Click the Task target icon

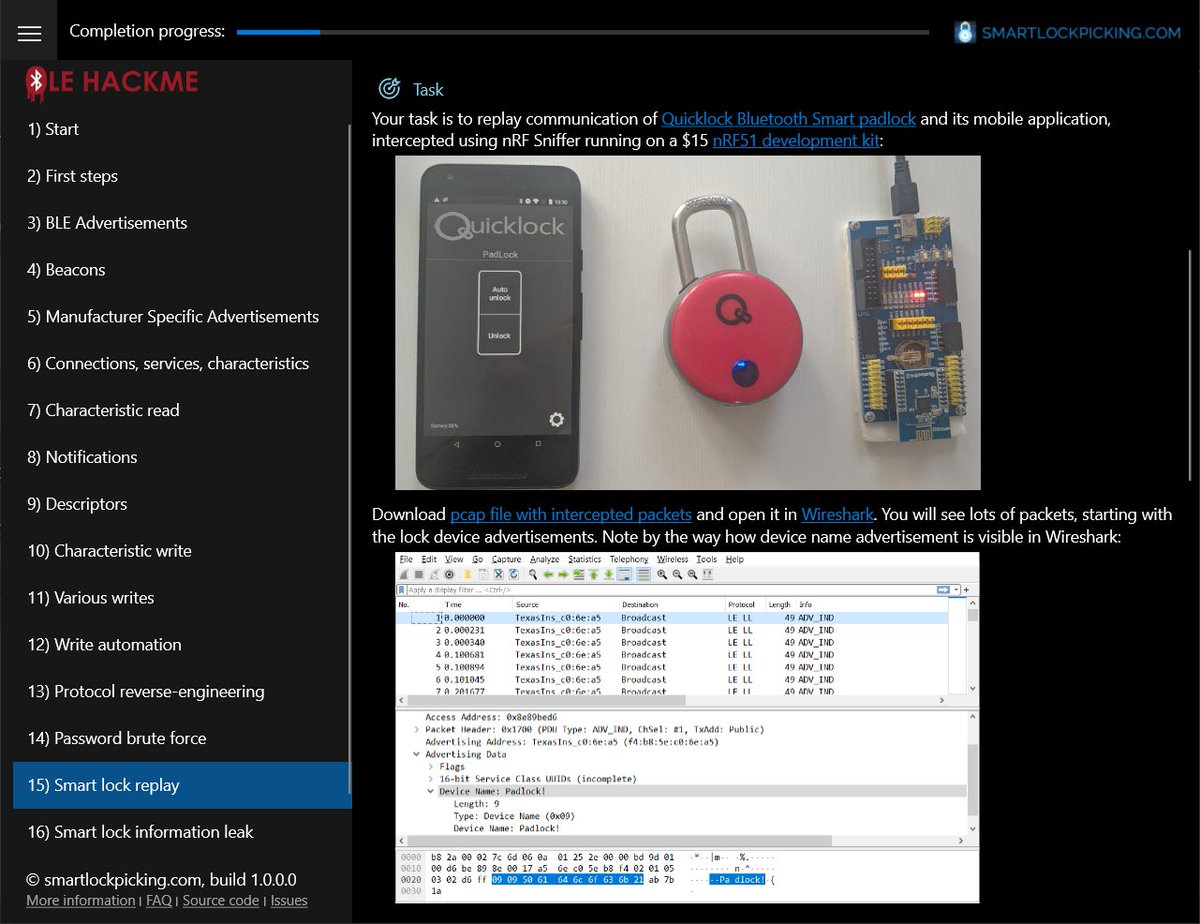tap(388, 89)
